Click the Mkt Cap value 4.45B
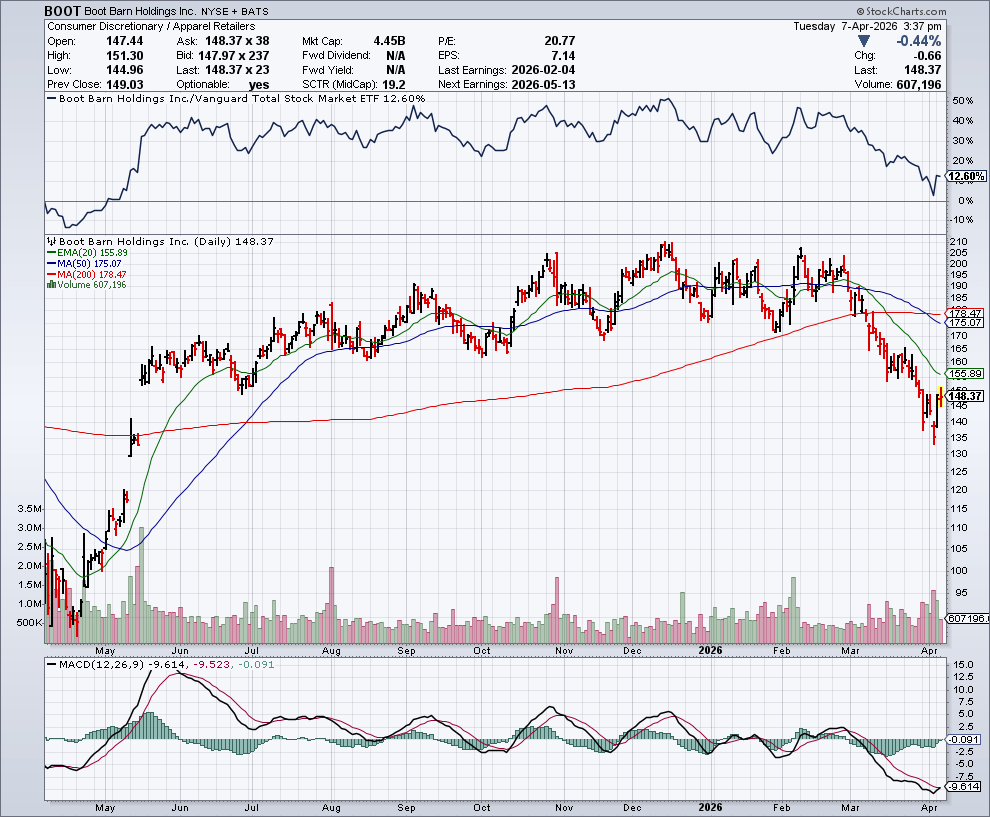Image resolution: width=990 pixels, height=817 pixels. tap(389, 41)
